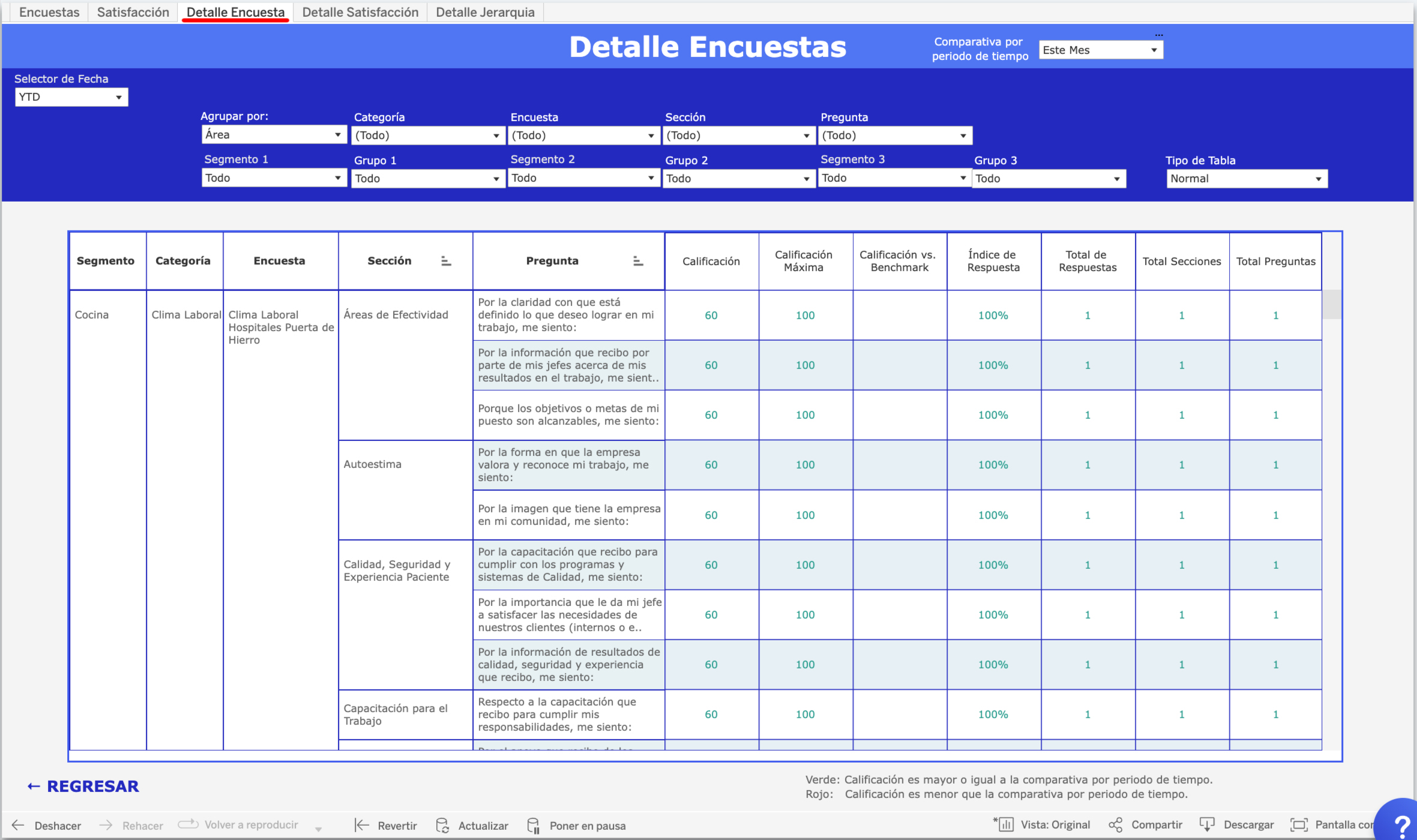Click the Calificación Máxima column header

(804, 261)
